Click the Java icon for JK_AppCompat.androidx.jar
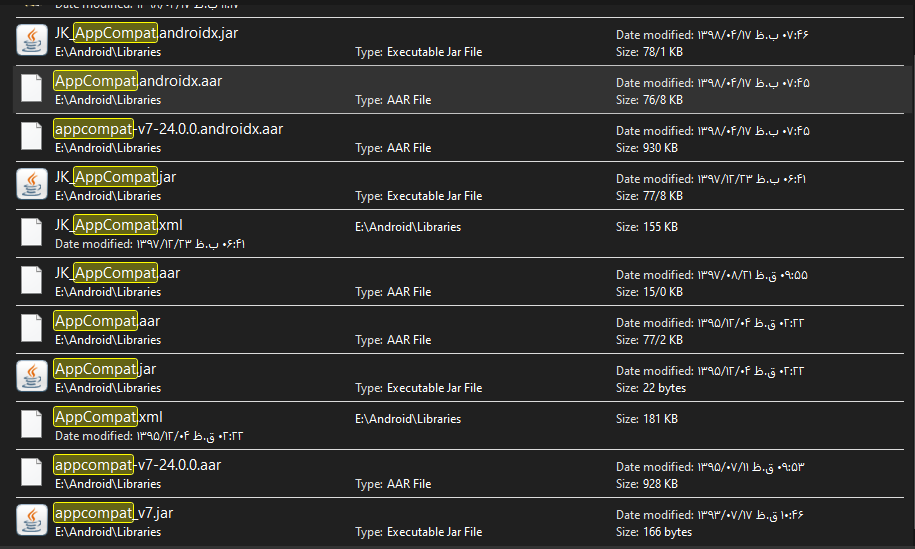The width and height of the screenshot is (915, 549). click(32, 40)
